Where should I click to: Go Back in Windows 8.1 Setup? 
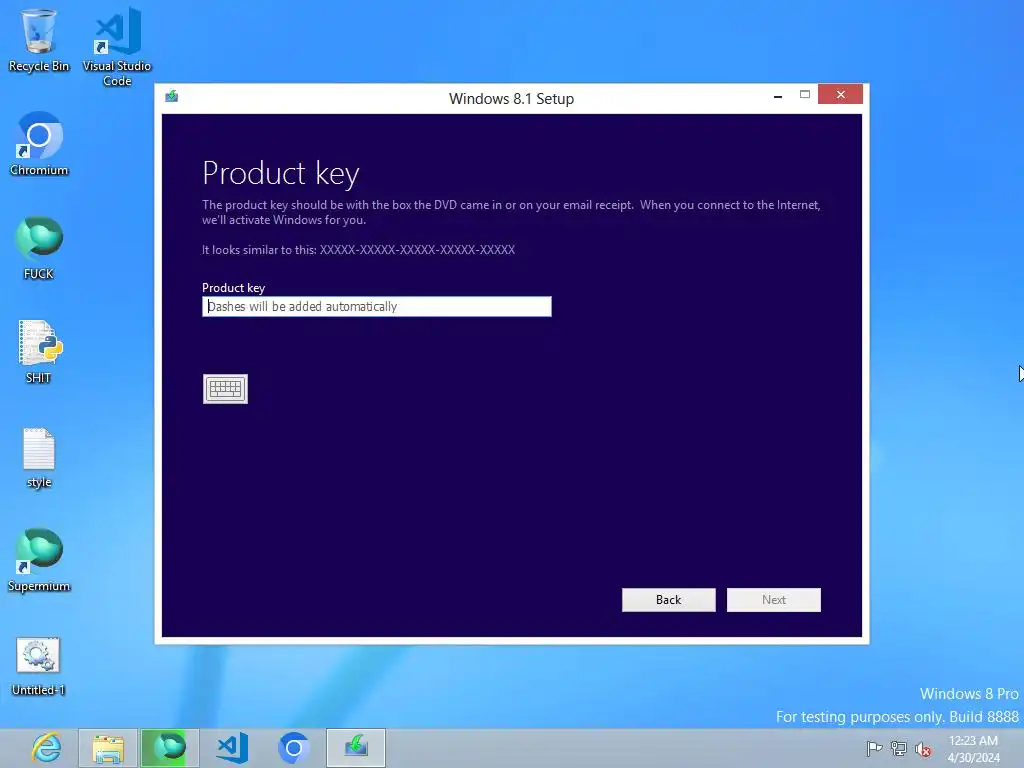tap(669, 600)
